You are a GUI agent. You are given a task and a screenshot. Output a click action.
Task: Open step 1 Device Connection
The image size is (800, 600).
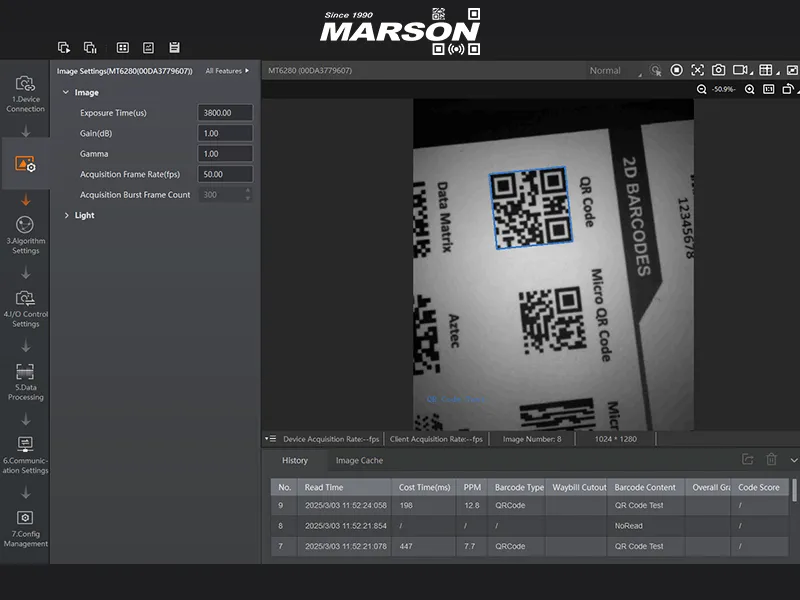[x=25, y=94]
